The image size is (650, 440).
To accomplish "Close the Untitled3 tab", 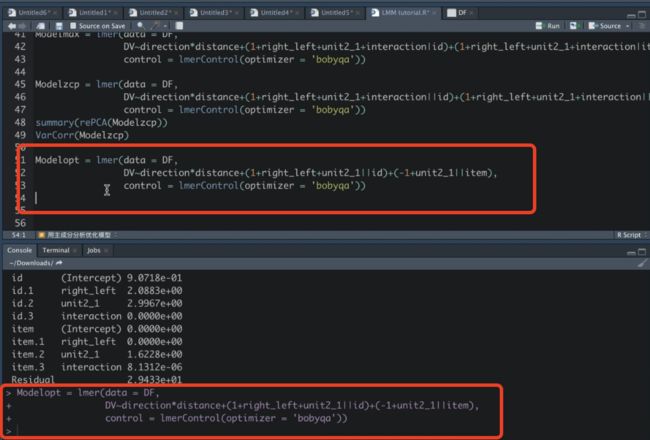I will coord(237,13).
